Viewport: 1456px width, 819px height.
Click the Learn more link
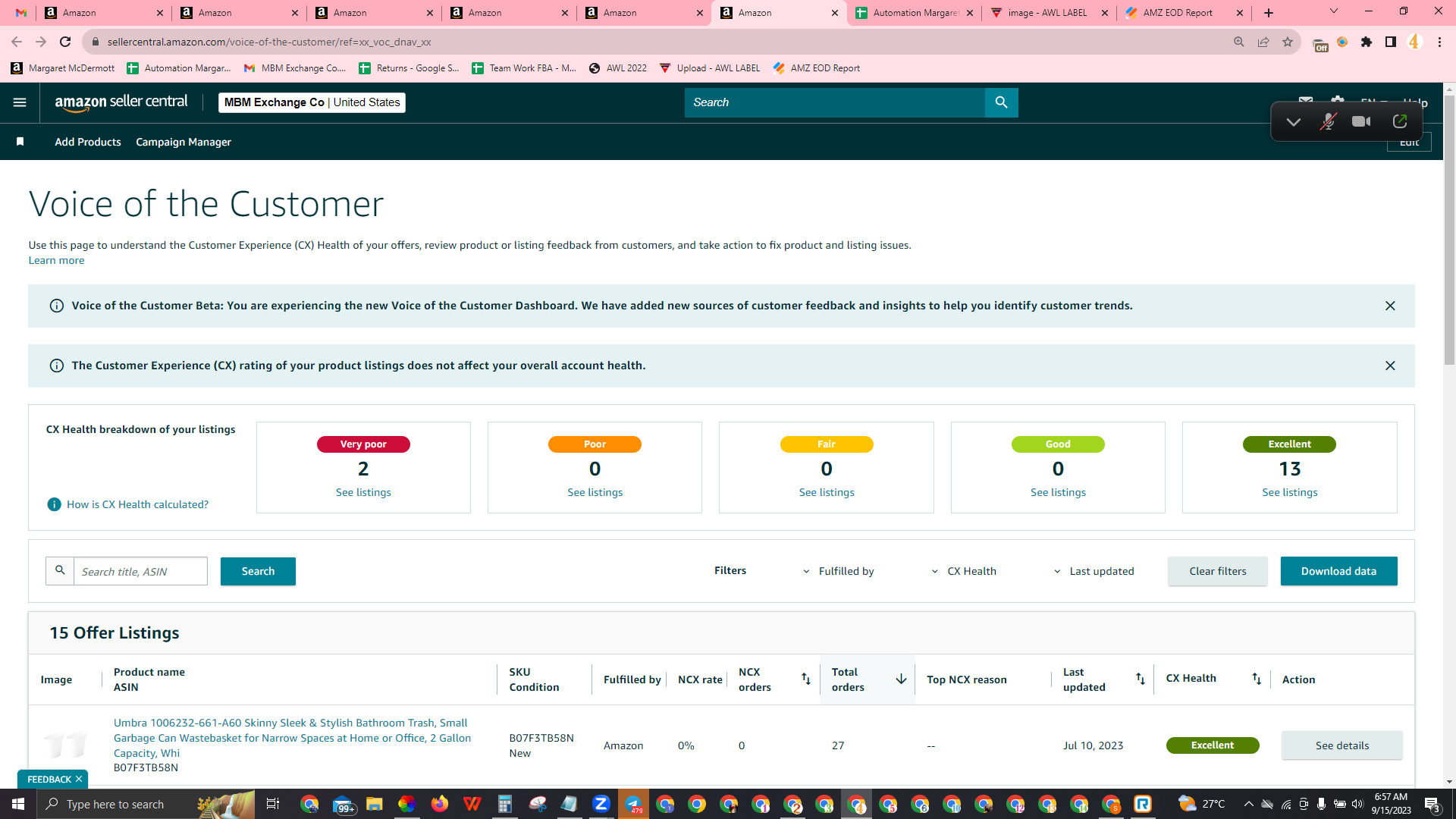[56, 260]
